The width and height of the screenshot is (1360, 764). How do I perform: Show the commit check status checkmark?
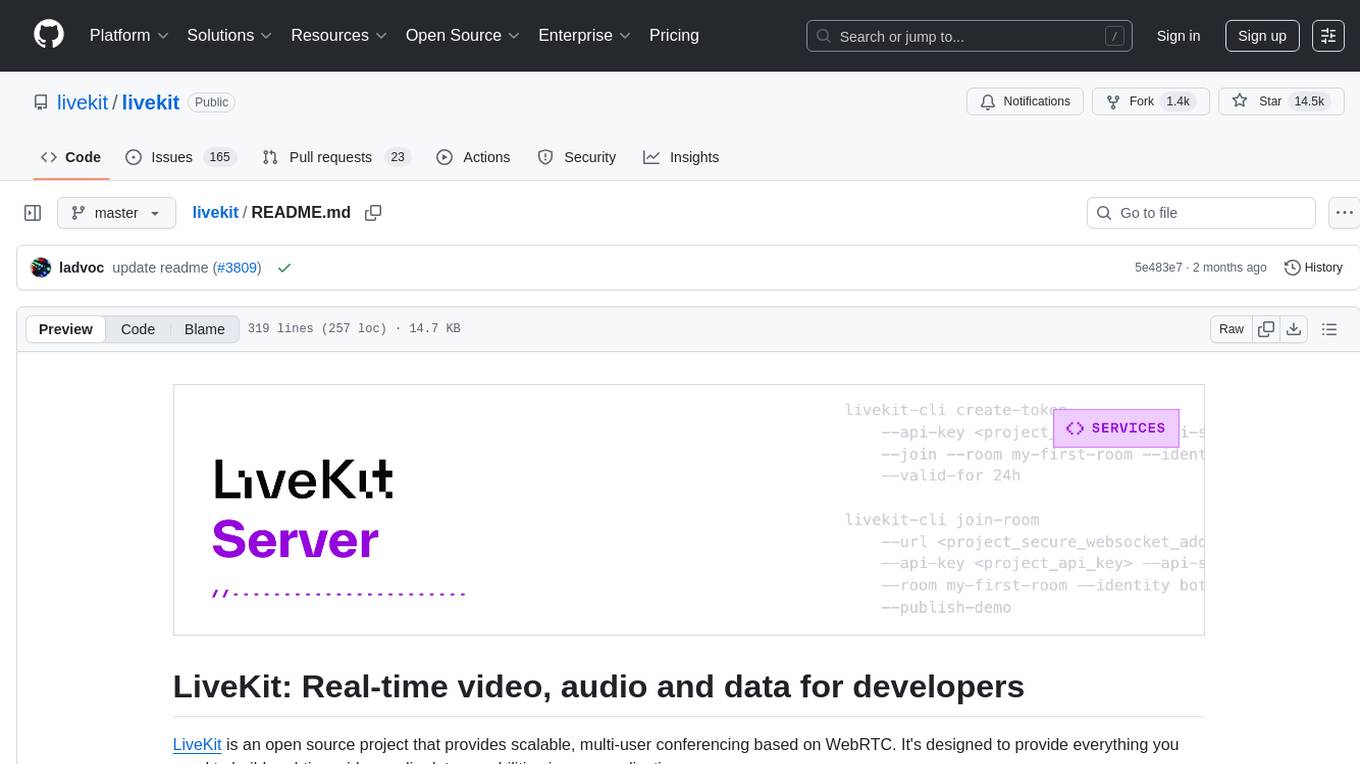pos(284,268)
